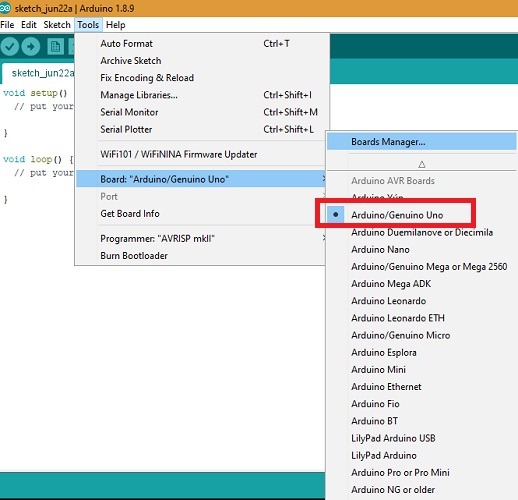Select Auto Format in Tools menu
This screenshot has width=518, height=500.
(x=201, y=44)
